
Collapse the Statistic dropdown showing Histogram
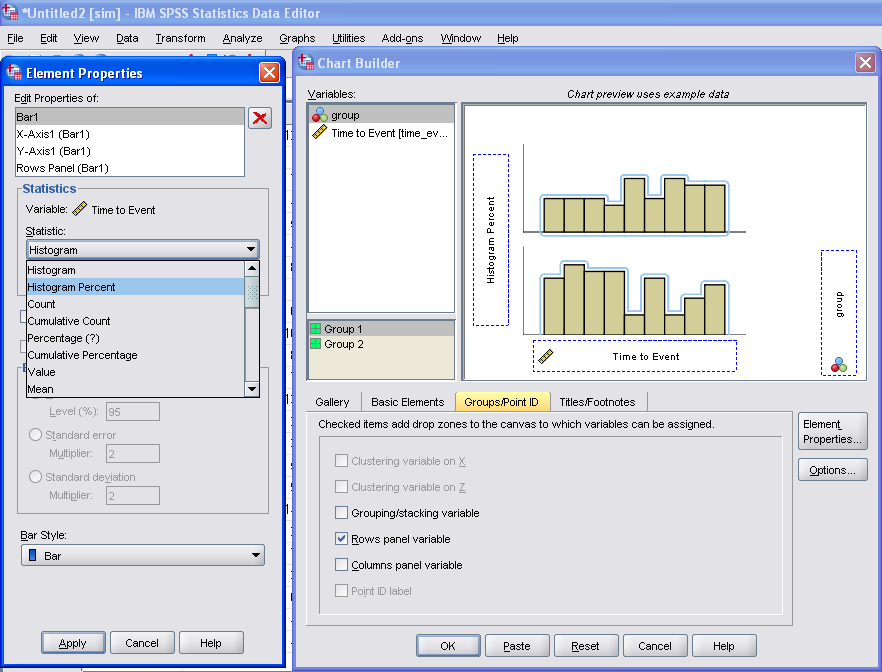pos(250,250)
